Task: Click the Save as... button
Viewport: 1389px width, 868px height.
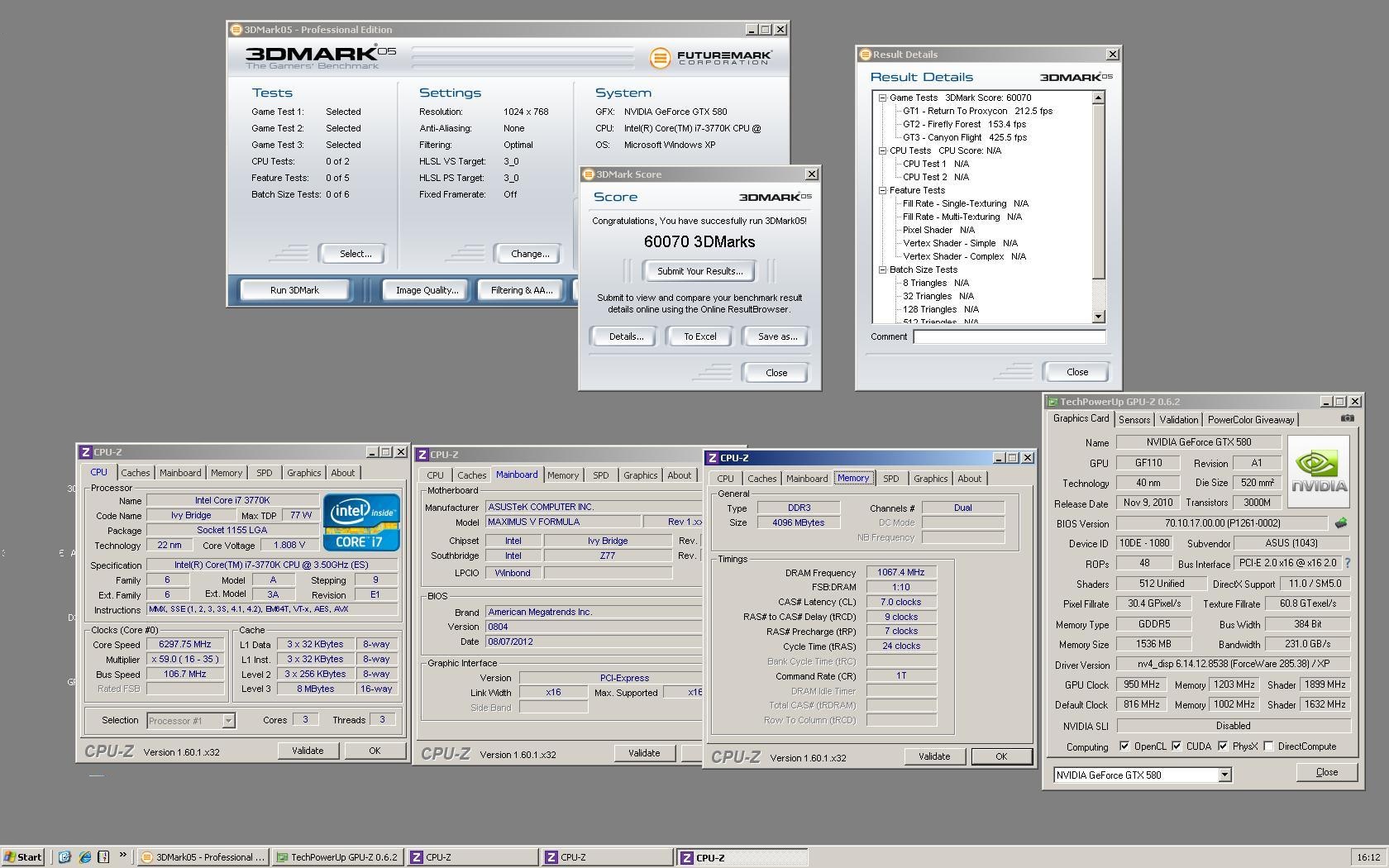Action: click(777, 336)
